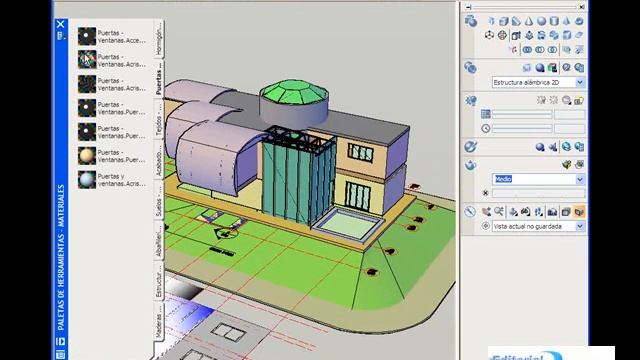Select the Sphere solid tool
Screen dimensions: 640x360
(542, 21)
